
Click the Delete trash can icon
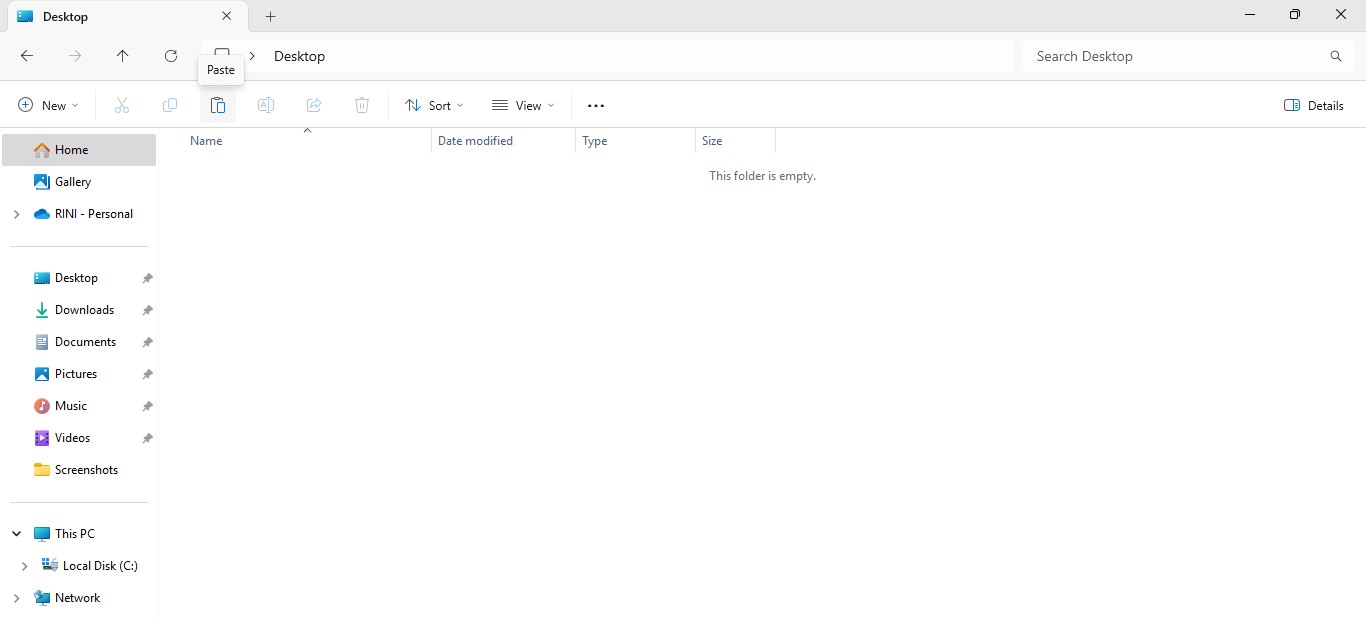362,105
